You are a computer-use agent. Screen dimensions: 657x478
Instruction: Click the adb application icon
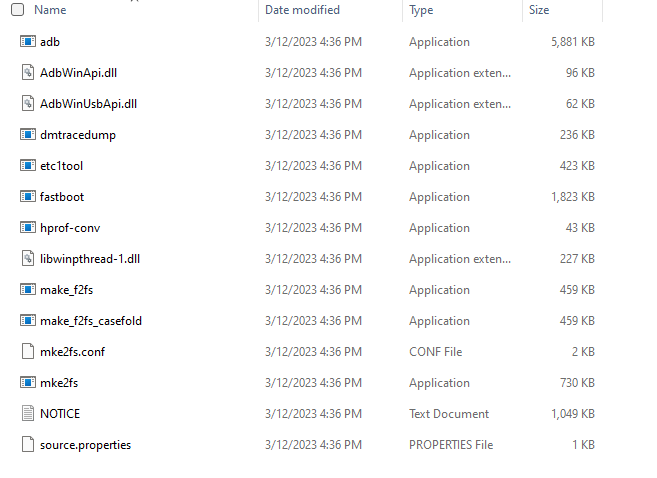(28, 42)
